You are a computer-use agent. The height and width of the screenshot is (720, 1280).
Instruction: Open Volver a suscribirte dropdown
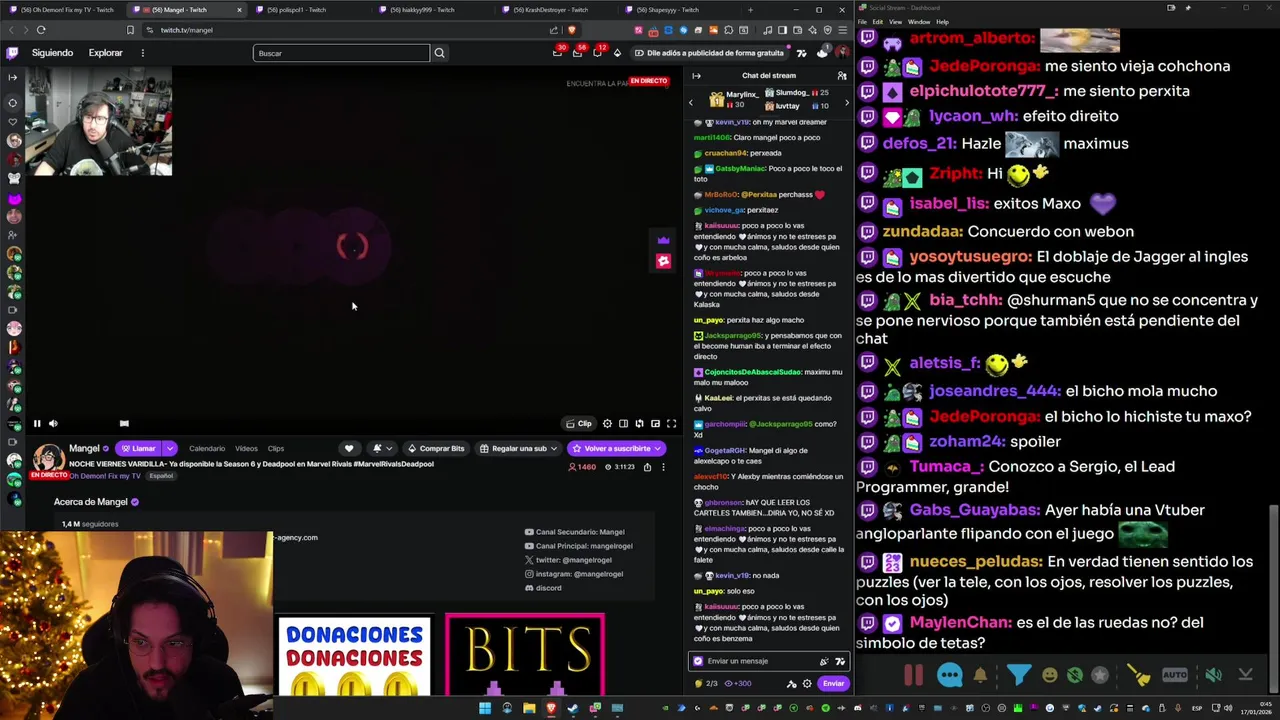pos(617,449)
